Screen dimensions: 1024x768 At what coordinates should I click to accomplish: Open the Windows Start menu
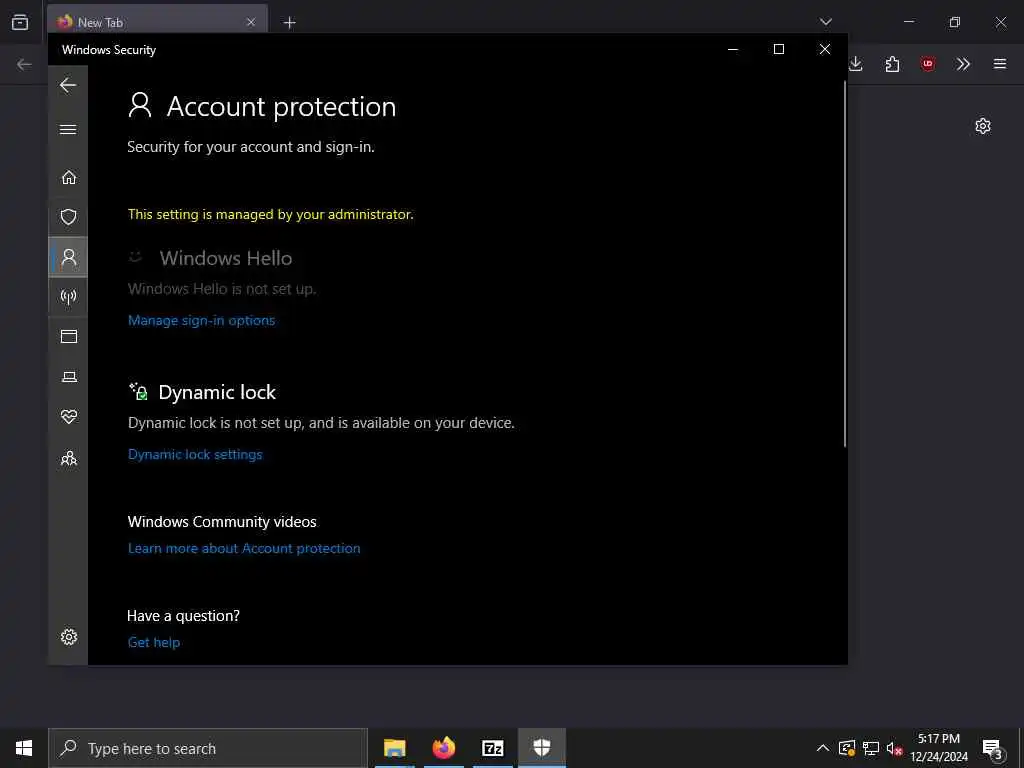24,748
